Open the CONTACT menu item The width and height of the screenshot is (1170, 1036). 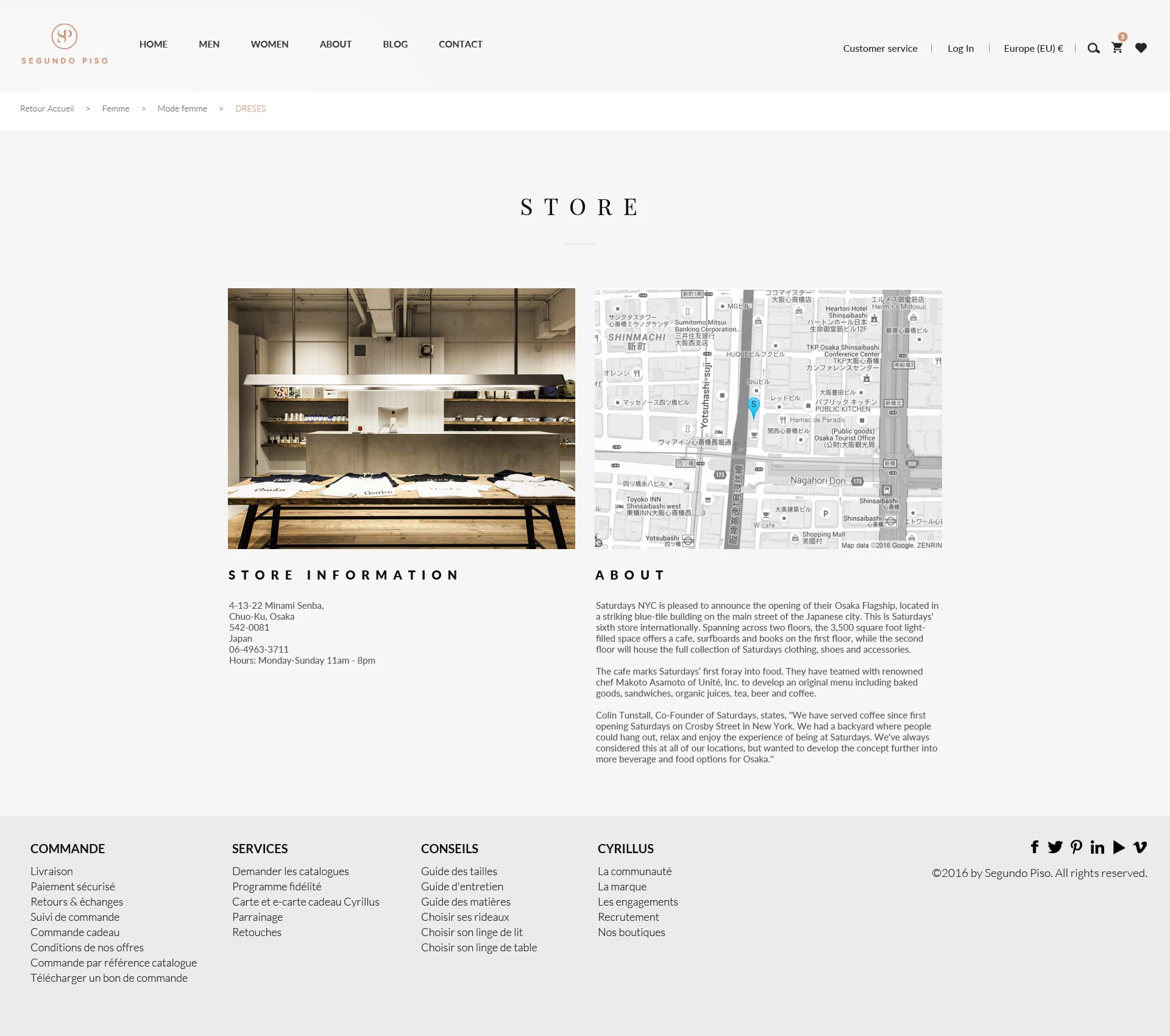(461, 44)
